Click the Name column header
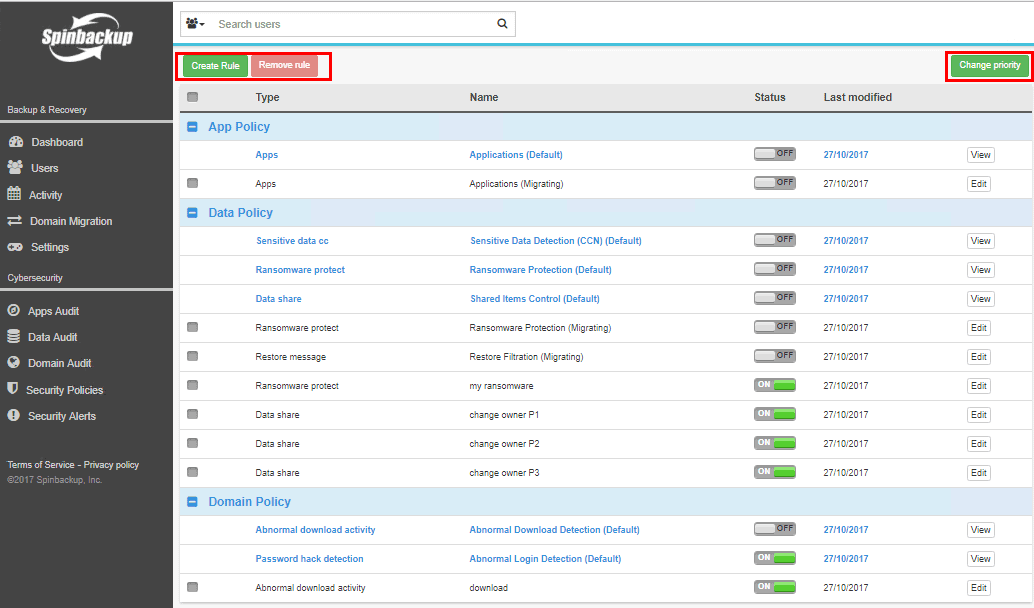The height and width of the screenshot is (608, 1034). [x=484, y=97]
